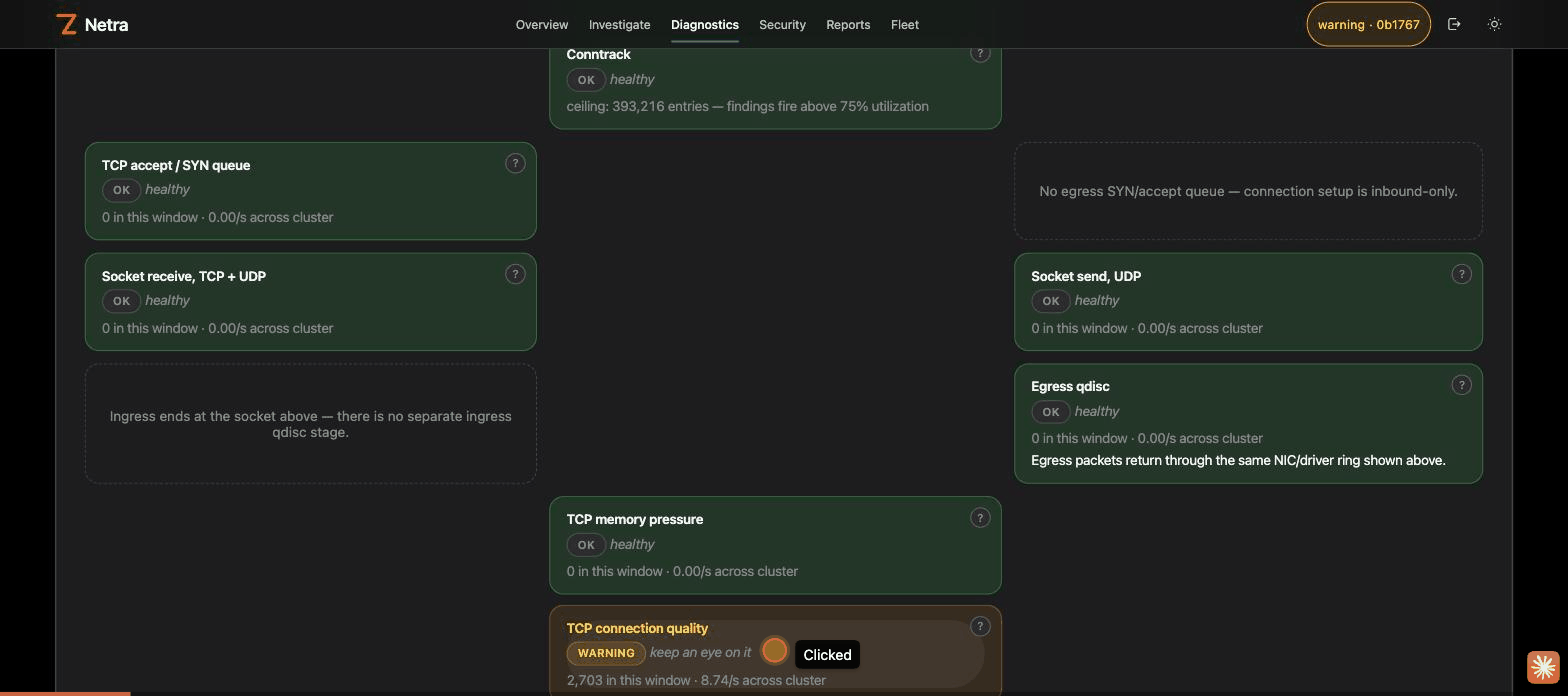Open help for Egress qdisc card
The height and width of the screenshot is (696, 1568).
pos(1461,385)
